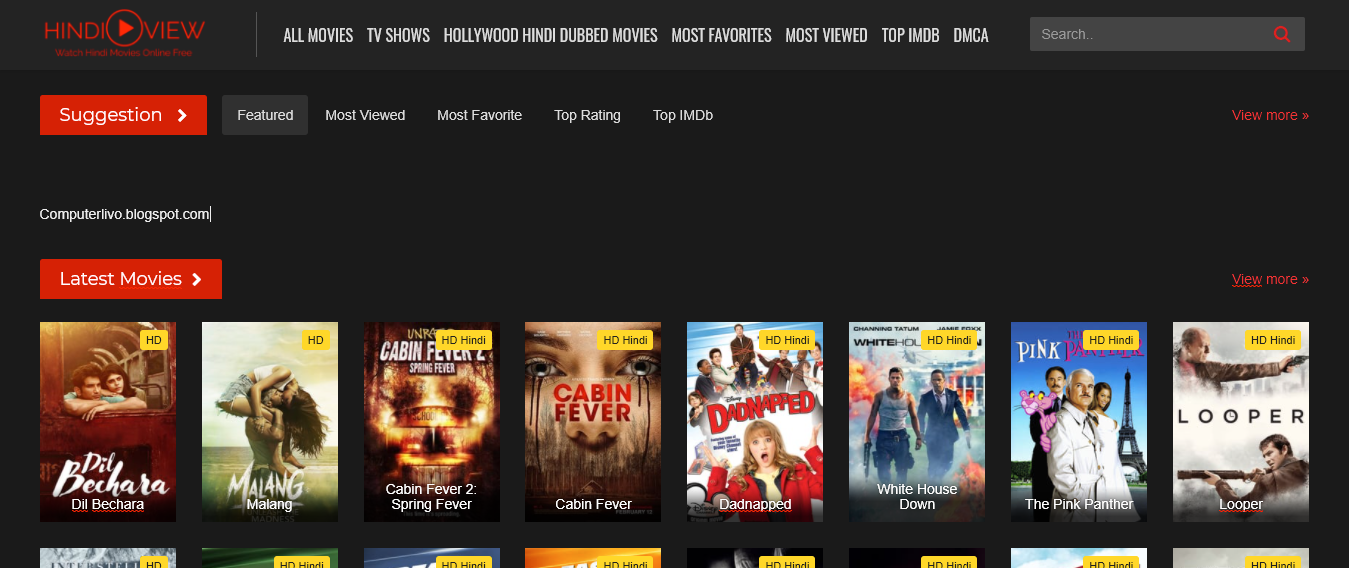The width and height of the screenshot is (1349, 568).
Task: Open the TV Shows menu
Action: click(398, 35)
